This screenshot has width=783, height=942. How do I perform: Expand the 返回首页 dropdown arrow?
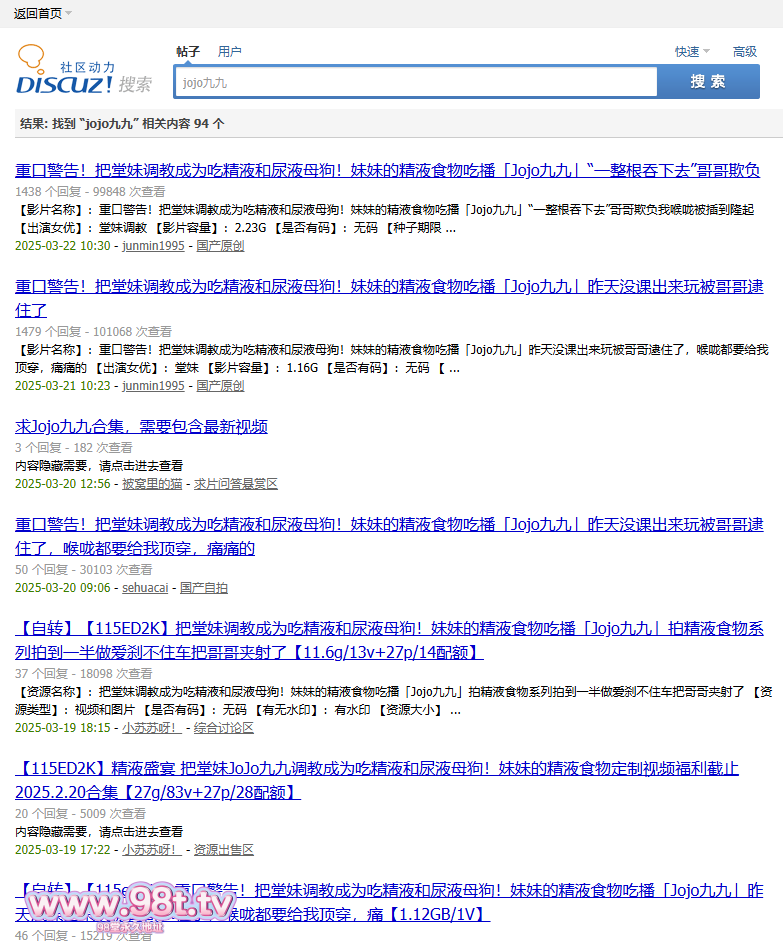tap(68, 13)
